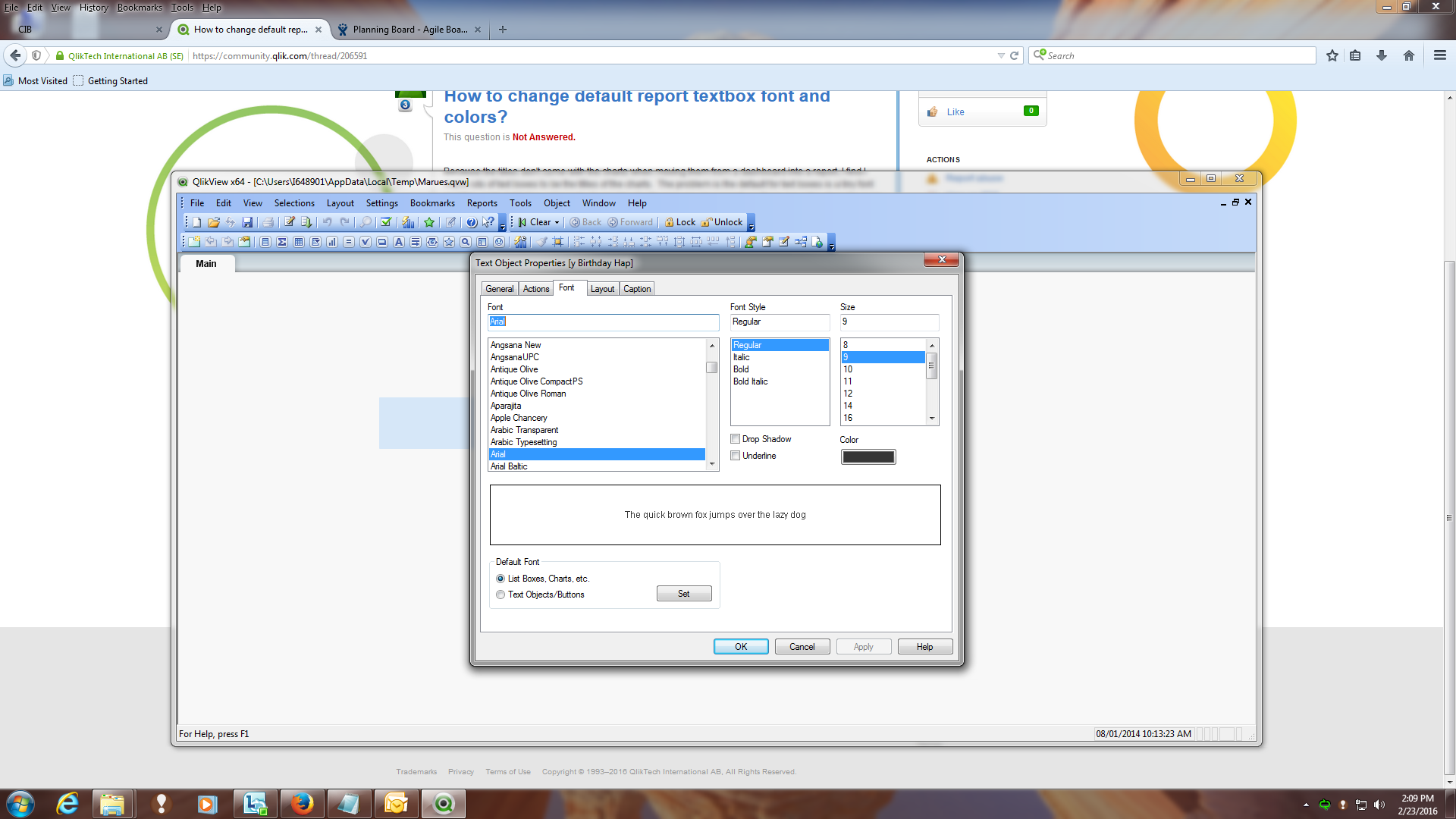The height and width of the screenshot is (819, 1456).
Task: Expand the Clear dropdown arrow
Action: click(557, 223)
